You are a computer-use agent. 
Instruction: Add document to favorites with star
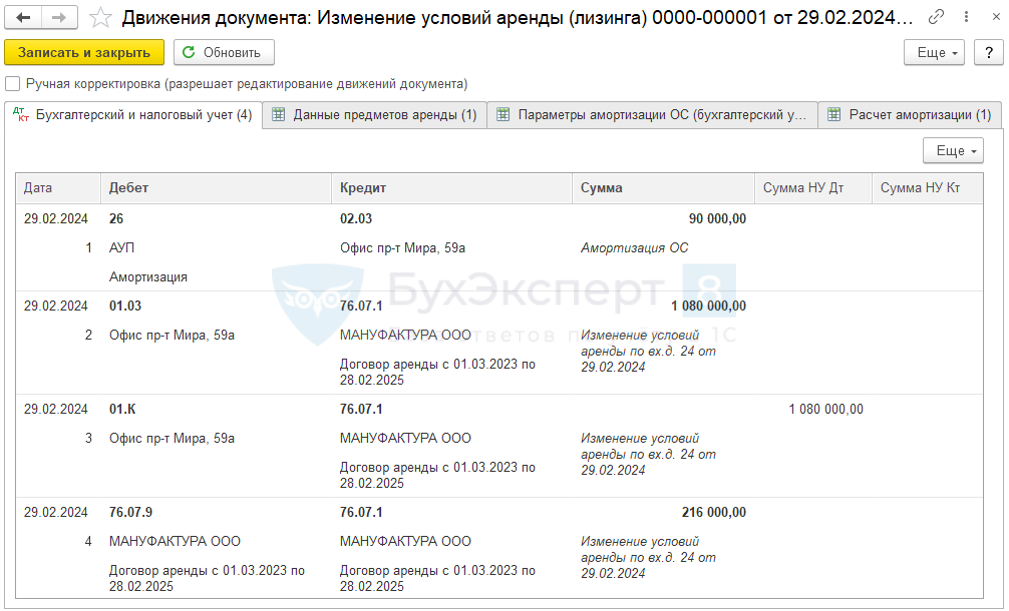[x=100, y=18]
